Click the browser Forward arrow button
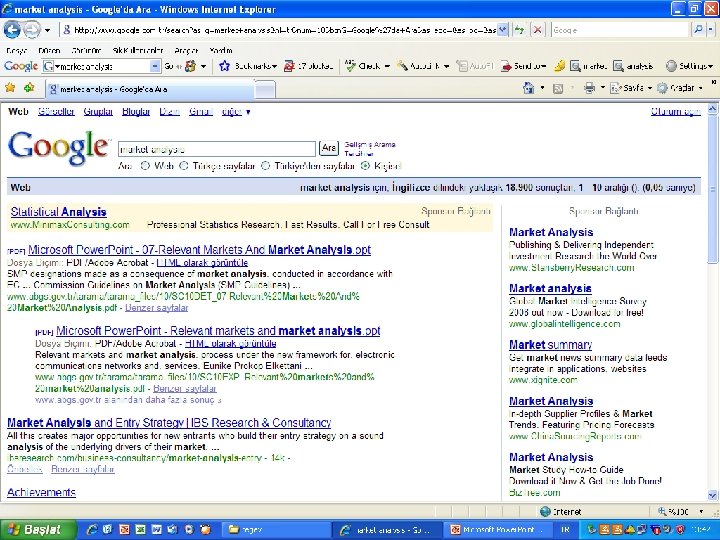The image size is (720, 540). [31, 30]
